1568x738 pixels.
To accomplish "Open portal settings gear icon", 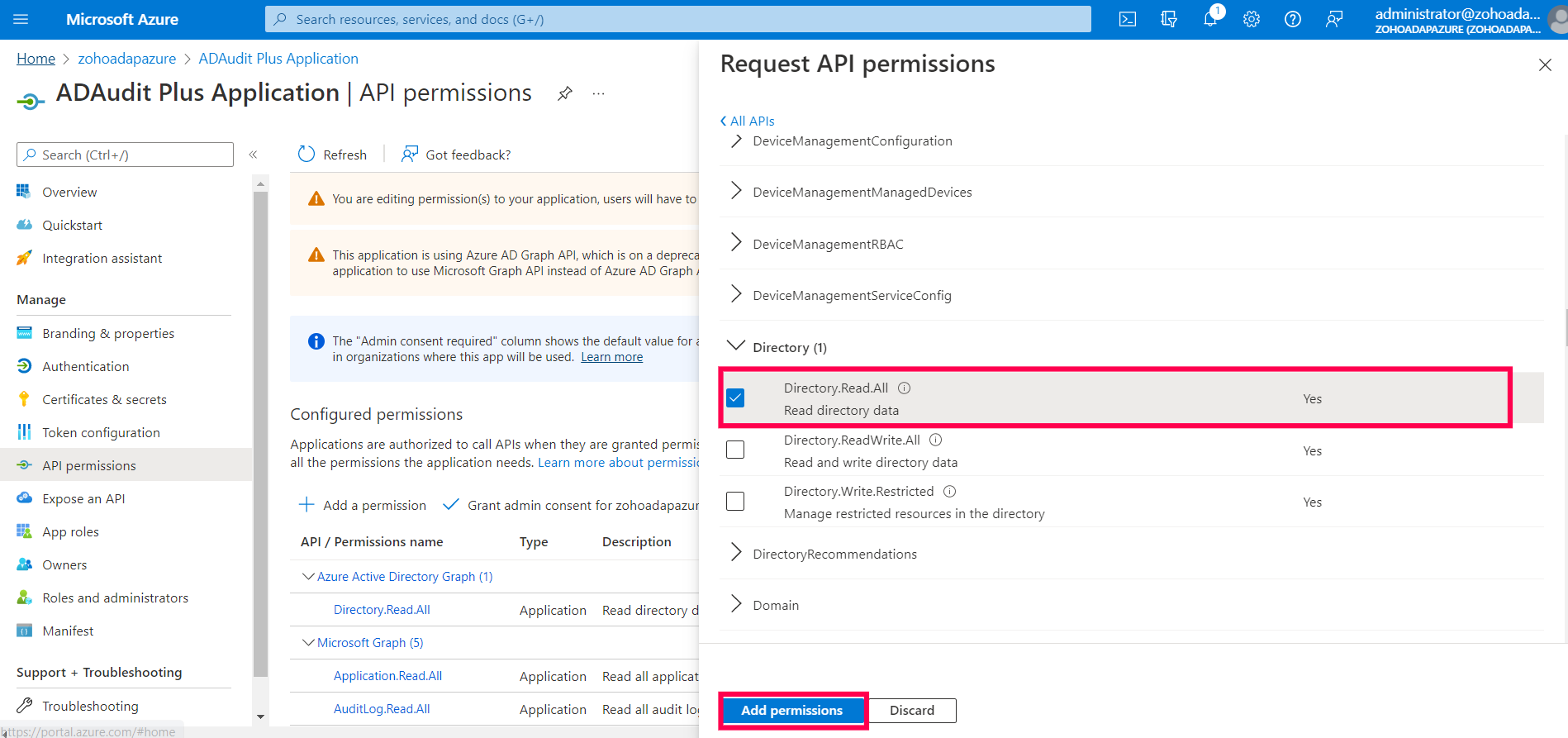I will click(x=1252, y=19).
